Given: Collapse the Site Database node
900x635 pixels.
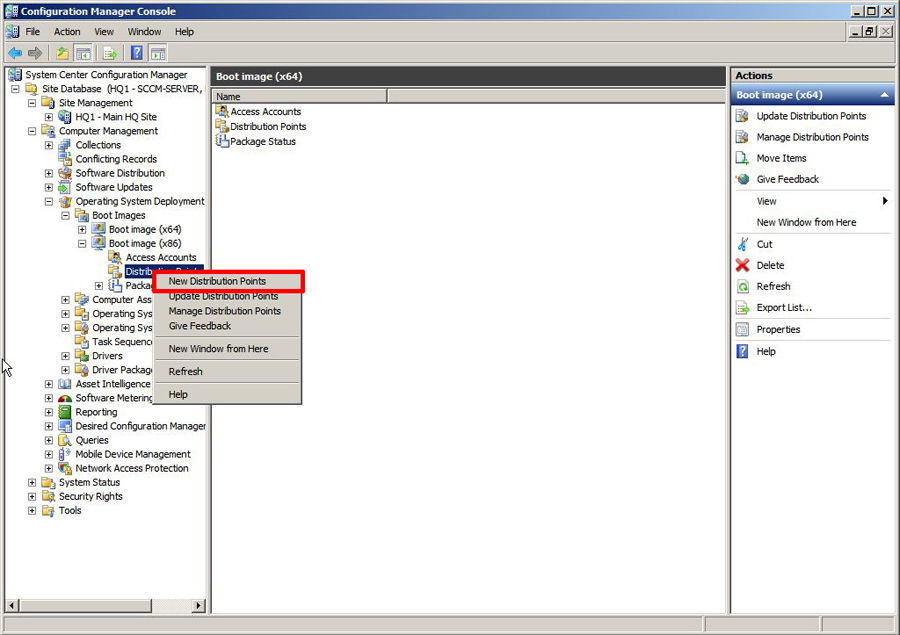Looking at the screenshot, I should pos(15,89).
